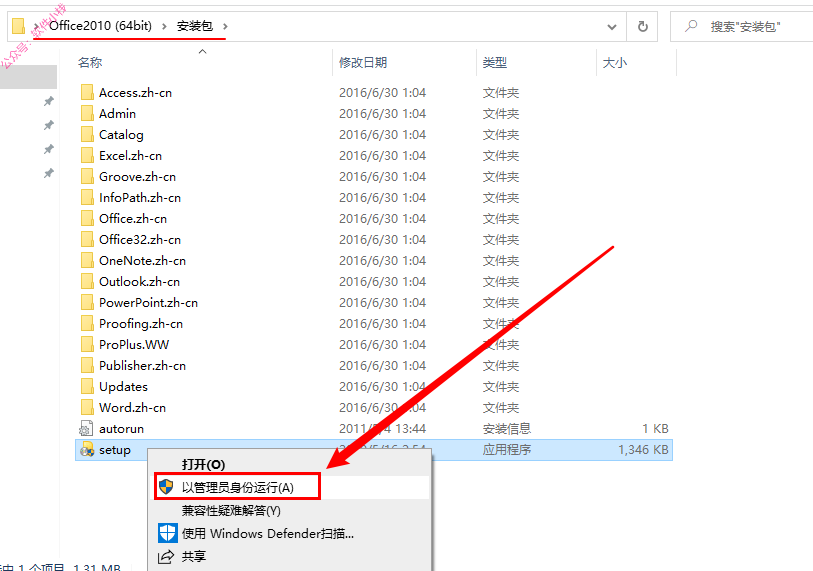Select the Updates folder icon
813x571 pixels.
[x=87, y=386]
